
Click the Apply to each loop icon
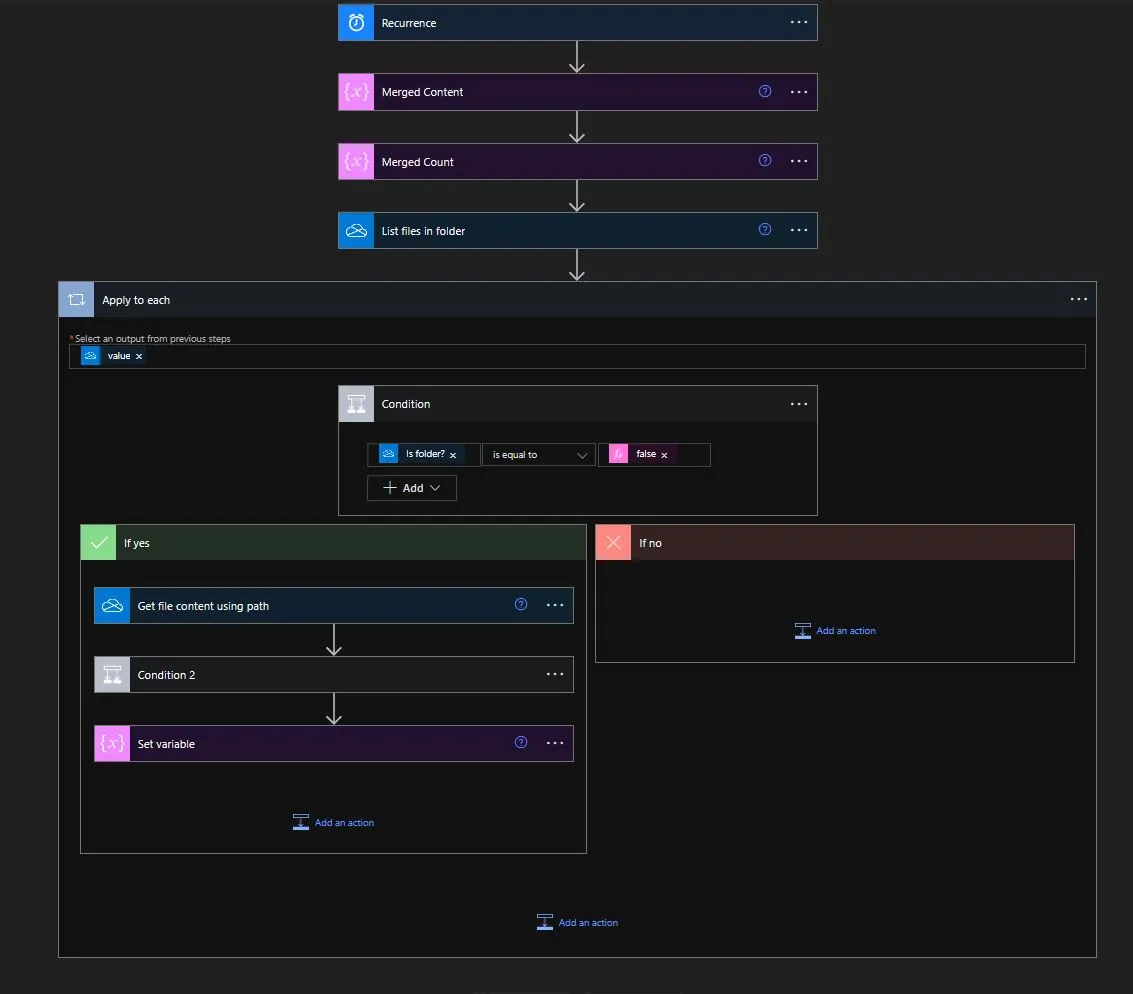click(76, 299)
